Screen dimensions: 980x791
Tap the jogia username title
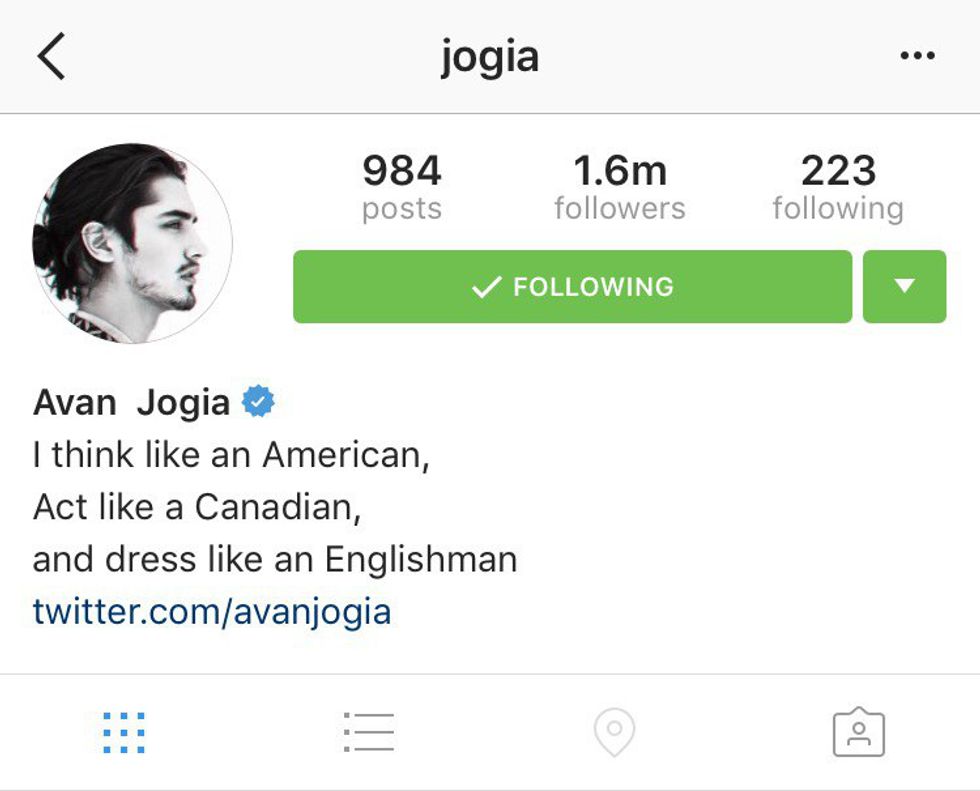pos(490,59)
